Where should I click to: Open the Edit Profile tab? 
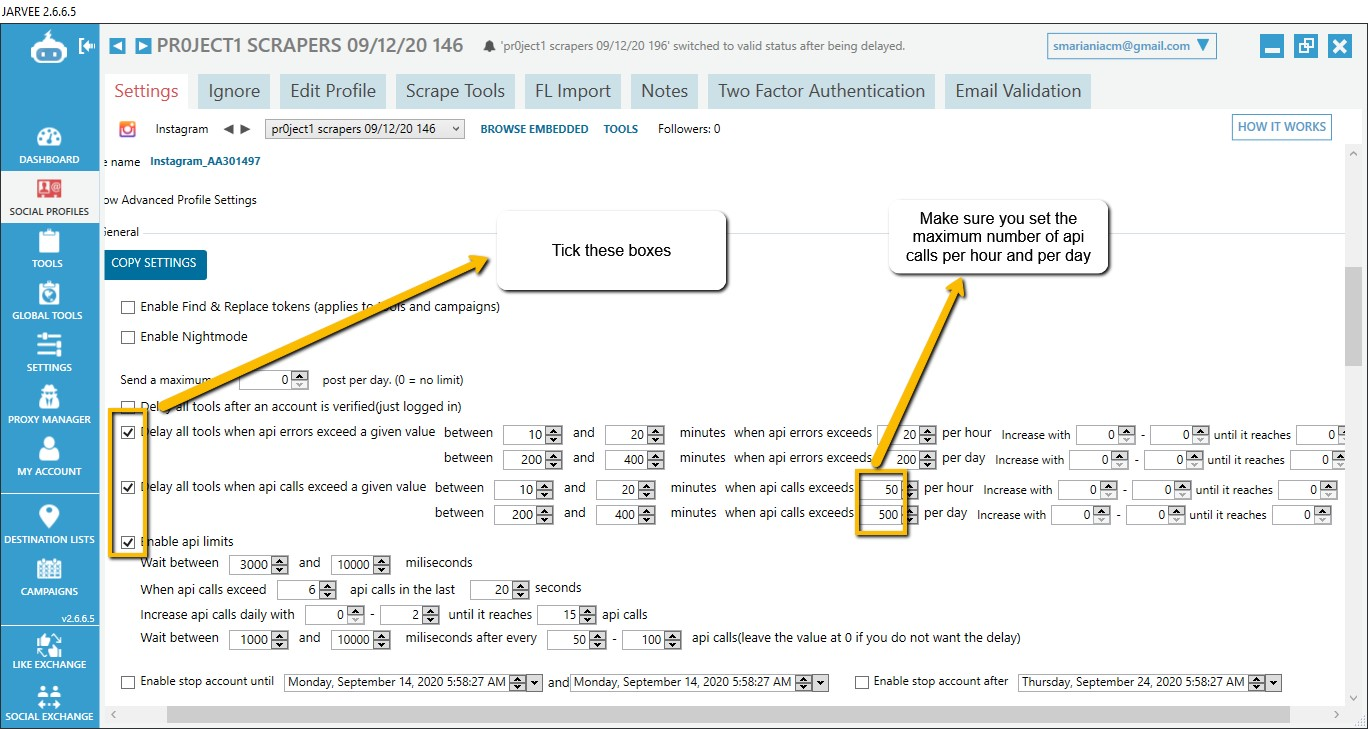pyautogui.click(x=333, y=91)
